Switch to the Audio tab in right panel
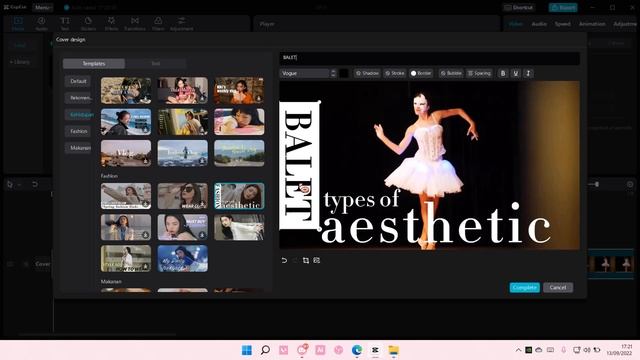640x360 pixels. point(539,24)
